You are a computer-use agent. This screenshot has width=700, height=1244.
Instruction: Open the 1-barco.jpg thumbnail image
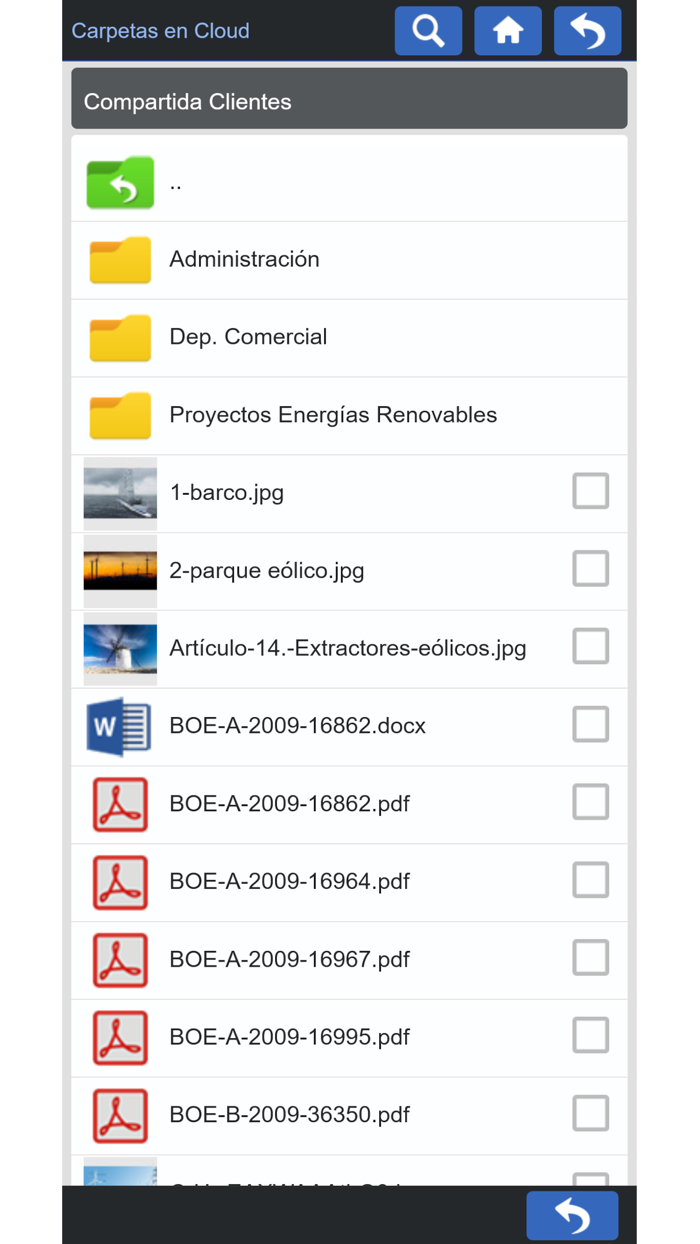point(120,493)
